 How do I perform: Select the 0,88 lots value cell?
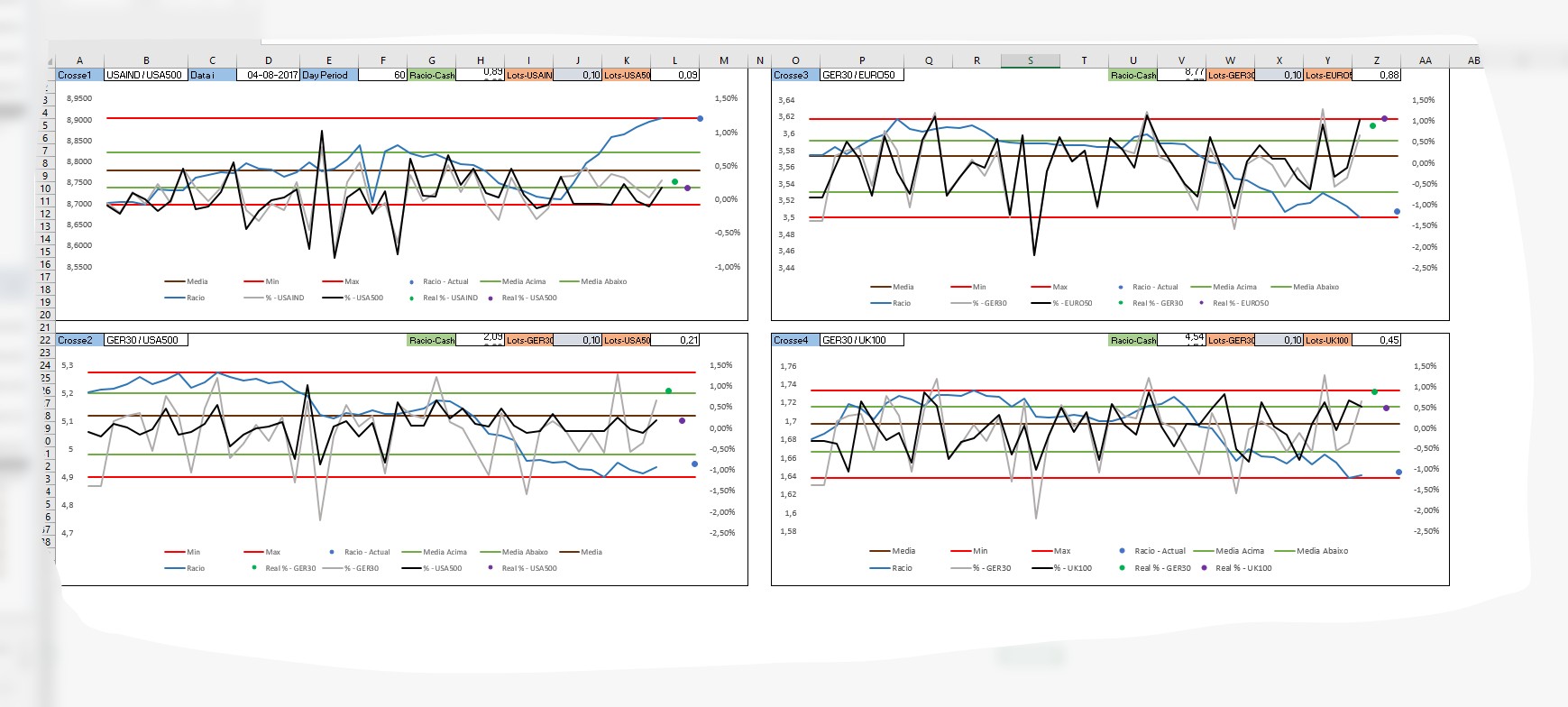1377,75
